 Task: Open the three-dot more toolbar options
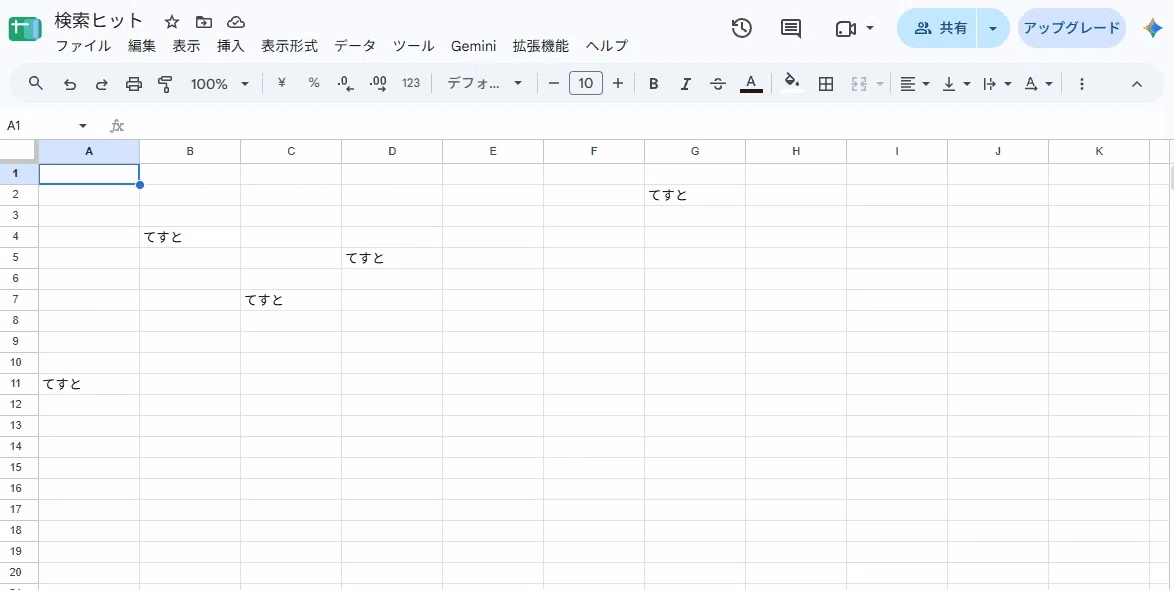(x=1081, y=84)
